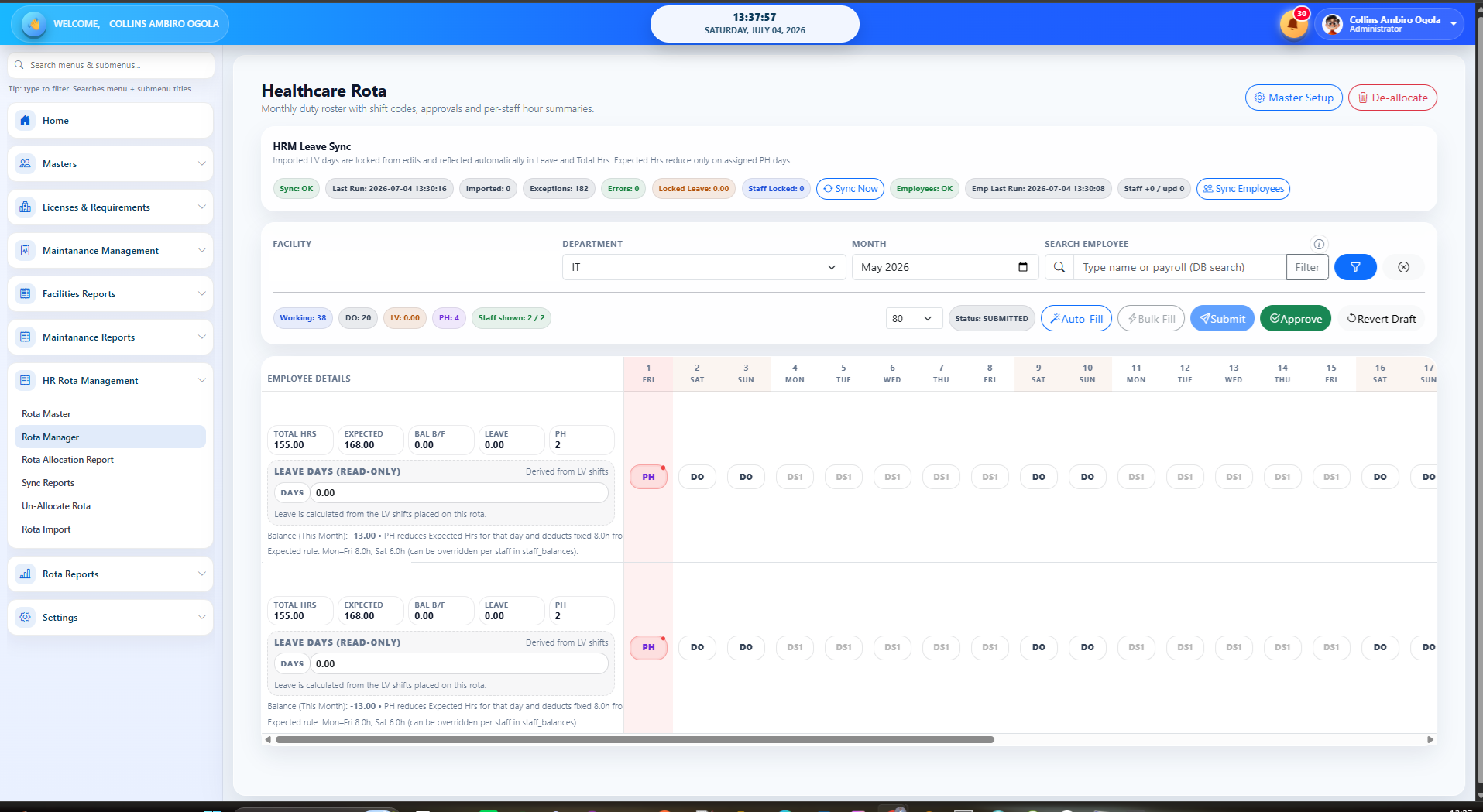The width and height of the screenshot is (1483, 812).
Task: Expand Facilities Reports menu
Action: tap(201, 293)
